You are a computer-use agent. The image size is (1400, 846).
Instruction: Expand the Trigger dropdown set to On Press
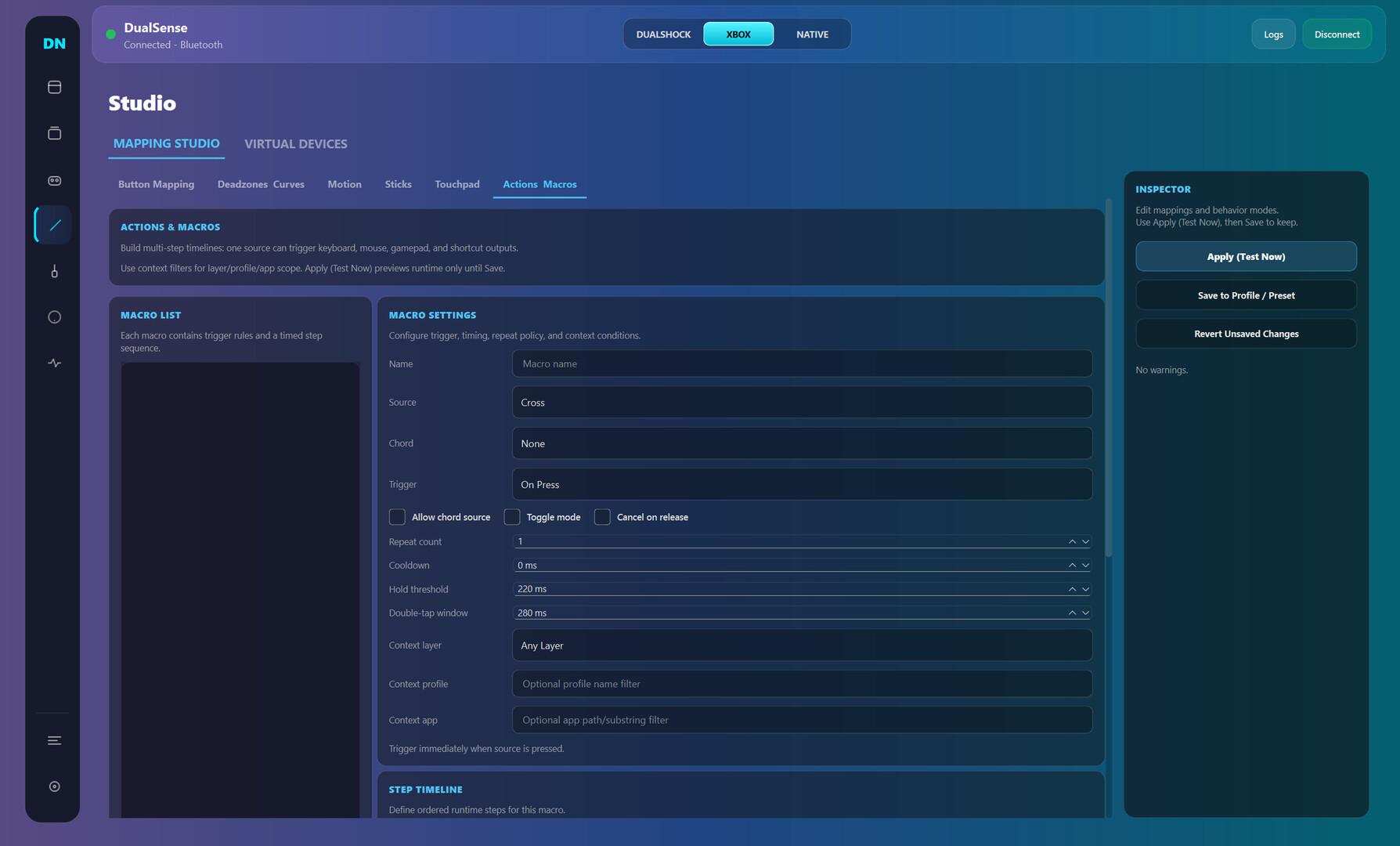[x=801, y=485]
